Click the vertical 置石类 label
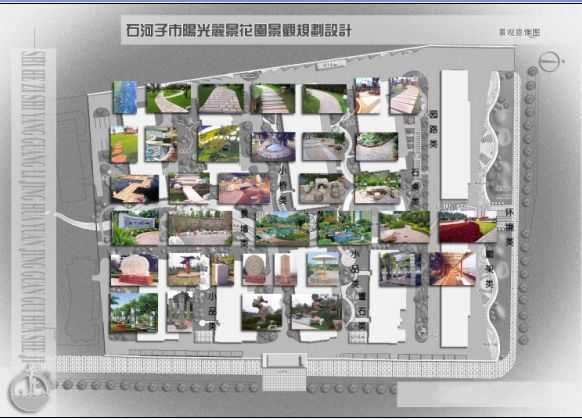 coord(362,311)
